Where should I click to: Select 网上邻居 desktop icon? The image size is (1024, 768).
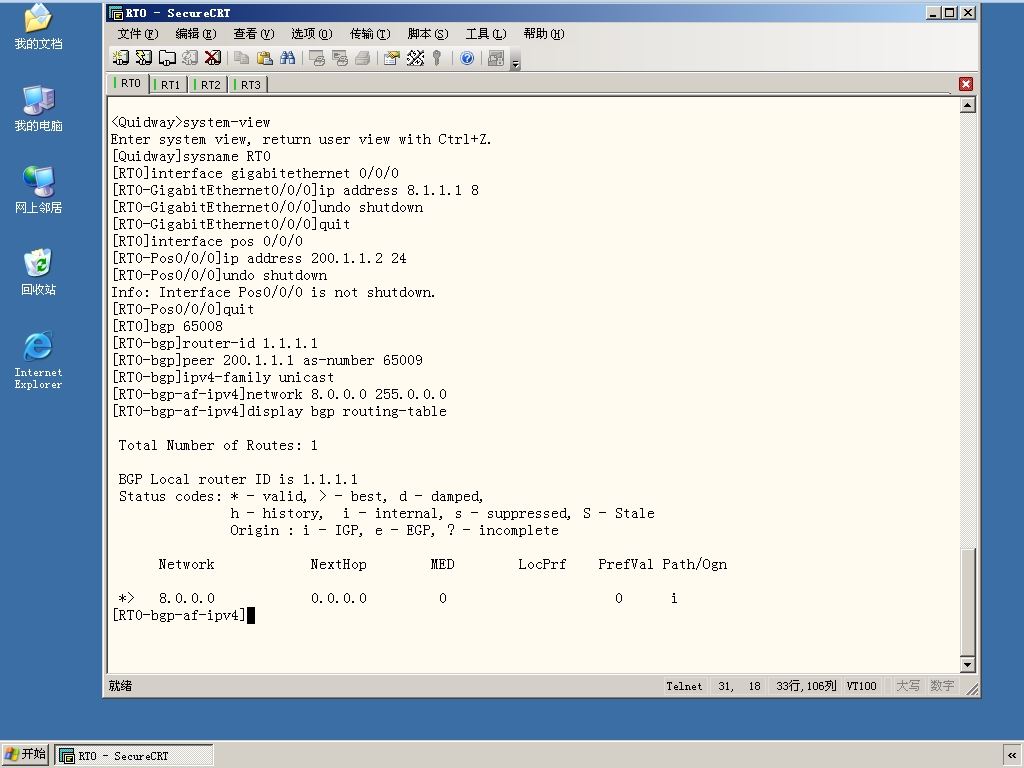pos(39,190)
